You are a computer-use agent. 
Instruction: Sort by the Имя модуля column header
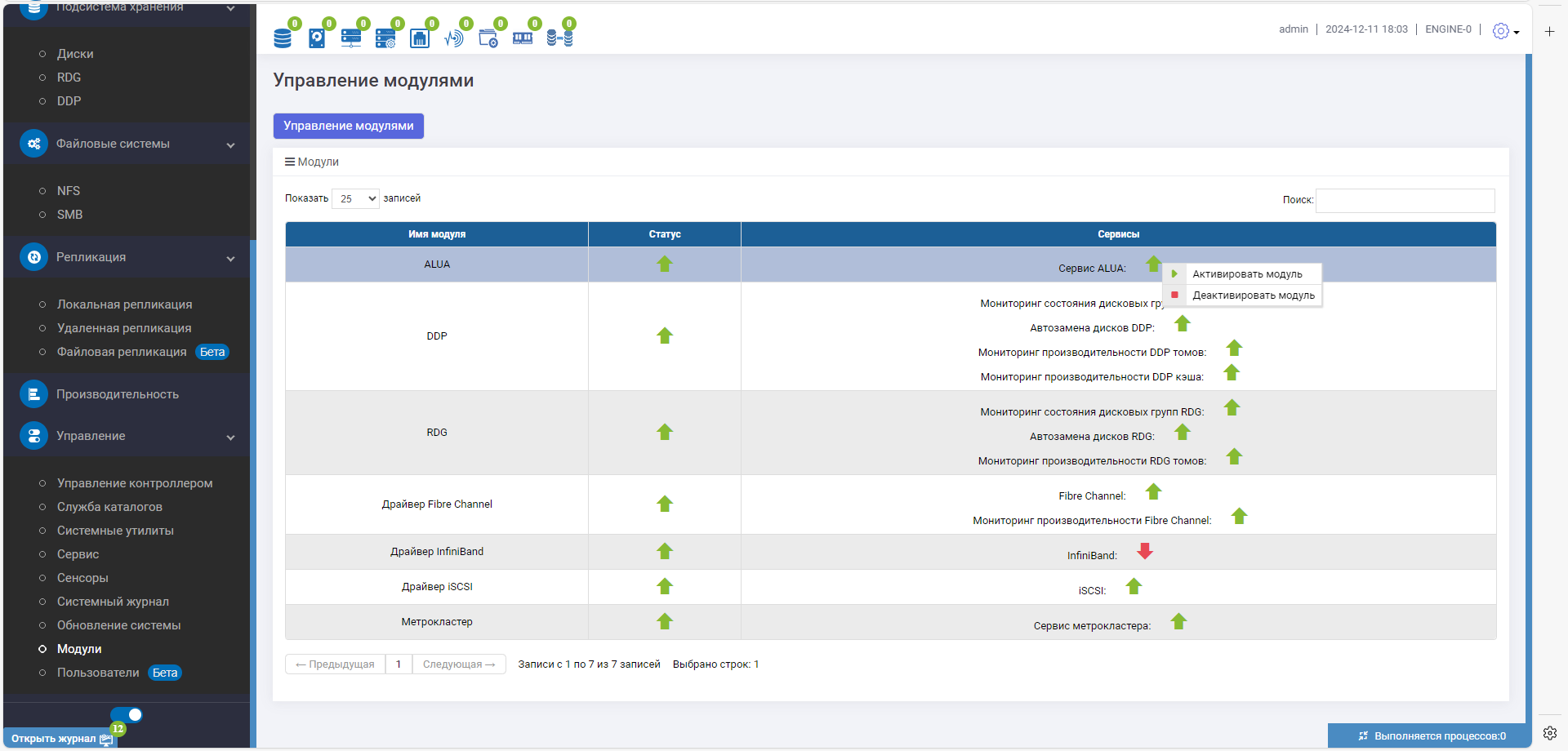click(x=437, y=234)
